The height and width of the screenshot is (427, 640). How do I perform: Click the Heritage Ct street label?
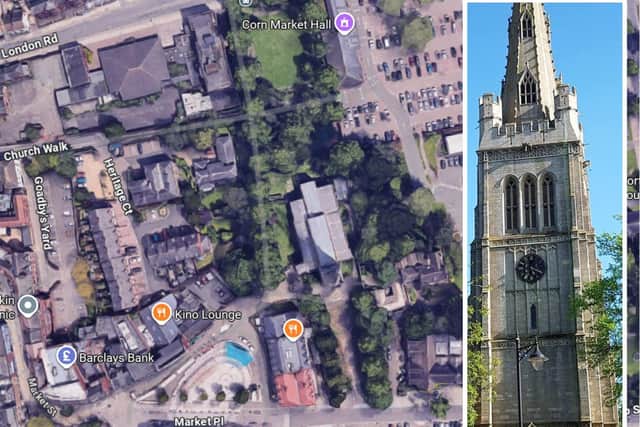click(118, 187)
